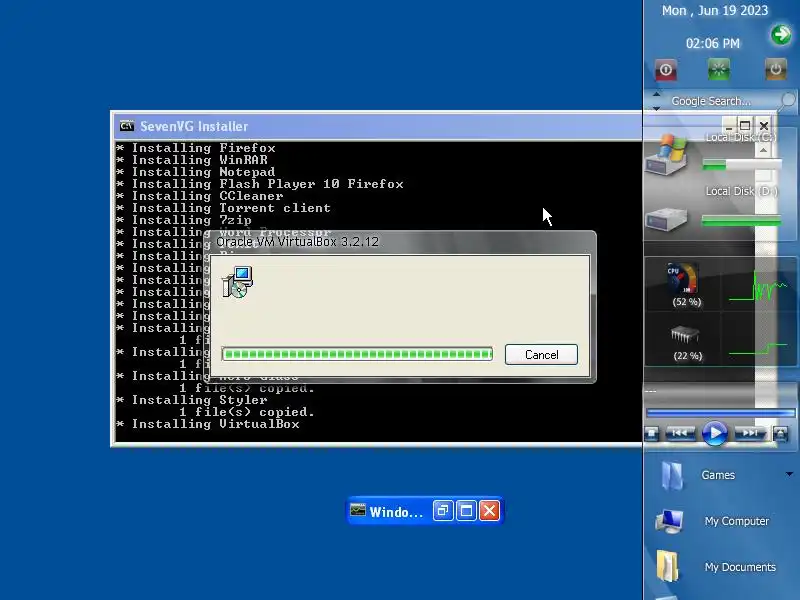The width and height of the screenshot is (800, 600).
Task: Click the My Computer label
Action: point(737,521)
